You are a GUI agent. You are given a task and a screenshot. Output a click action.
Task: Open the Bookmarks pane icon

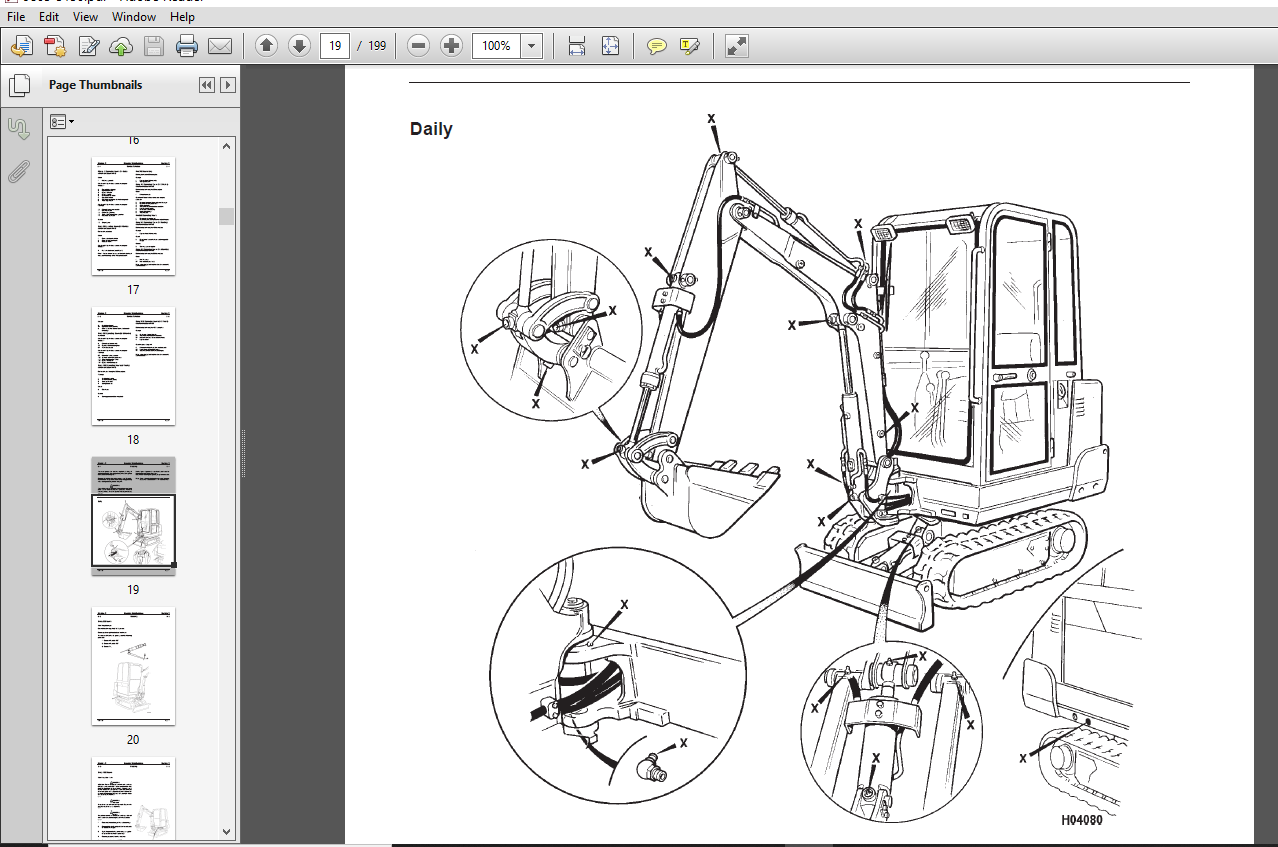pyautogui.click(x=18, y=128)
